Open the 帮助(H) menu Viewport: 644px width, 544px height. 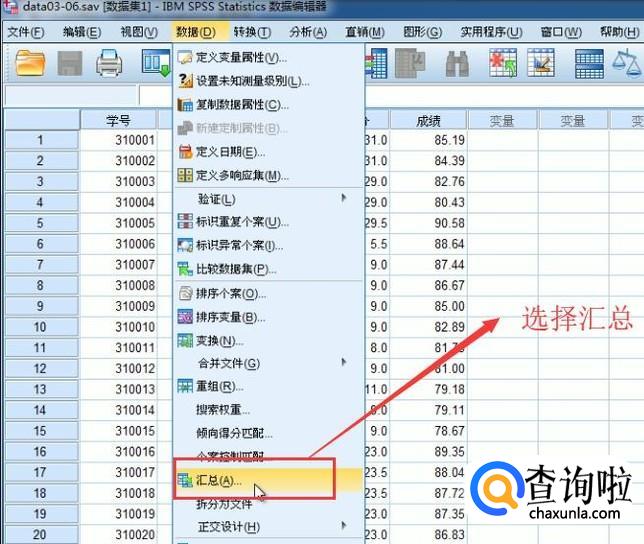(x=620, y=32)
